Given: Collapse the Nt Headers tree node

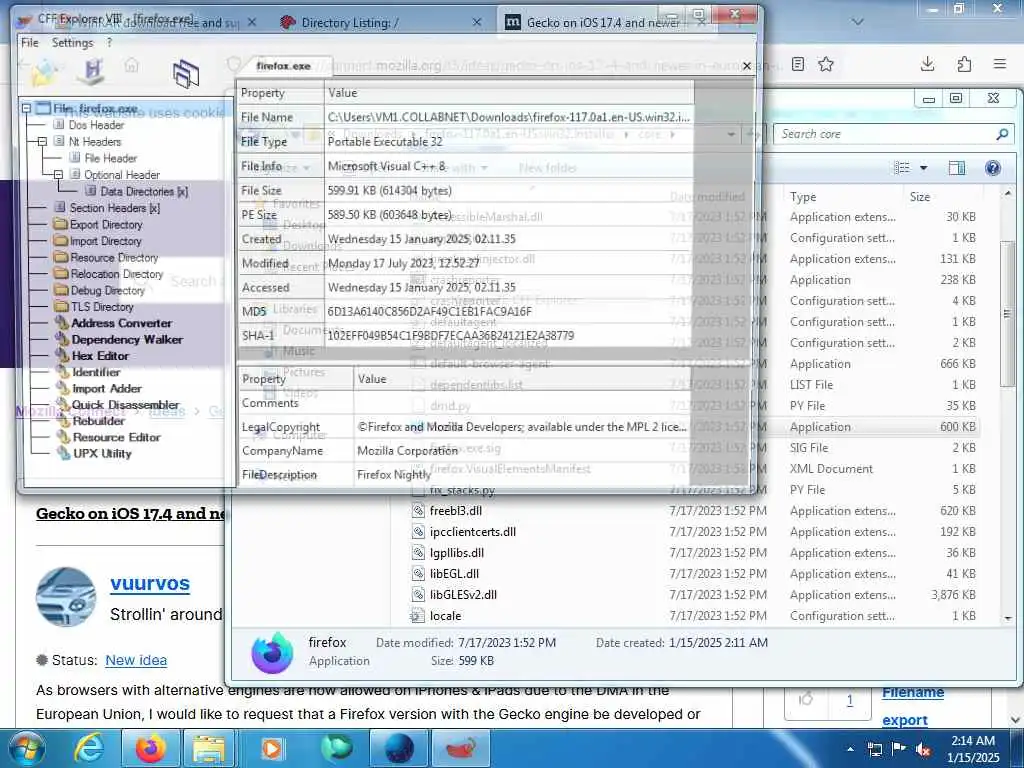Looking at the screenshot, I should click(42, 142).
